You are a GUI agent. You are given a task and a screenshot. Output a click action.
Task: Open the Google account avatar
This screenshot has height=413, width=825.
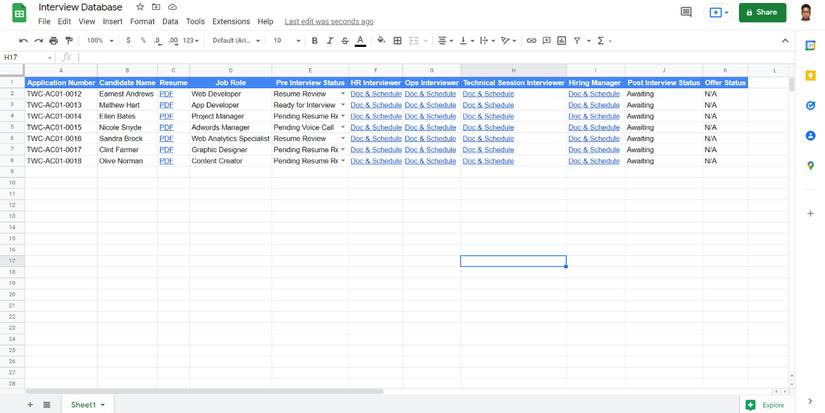coord(806,12)
